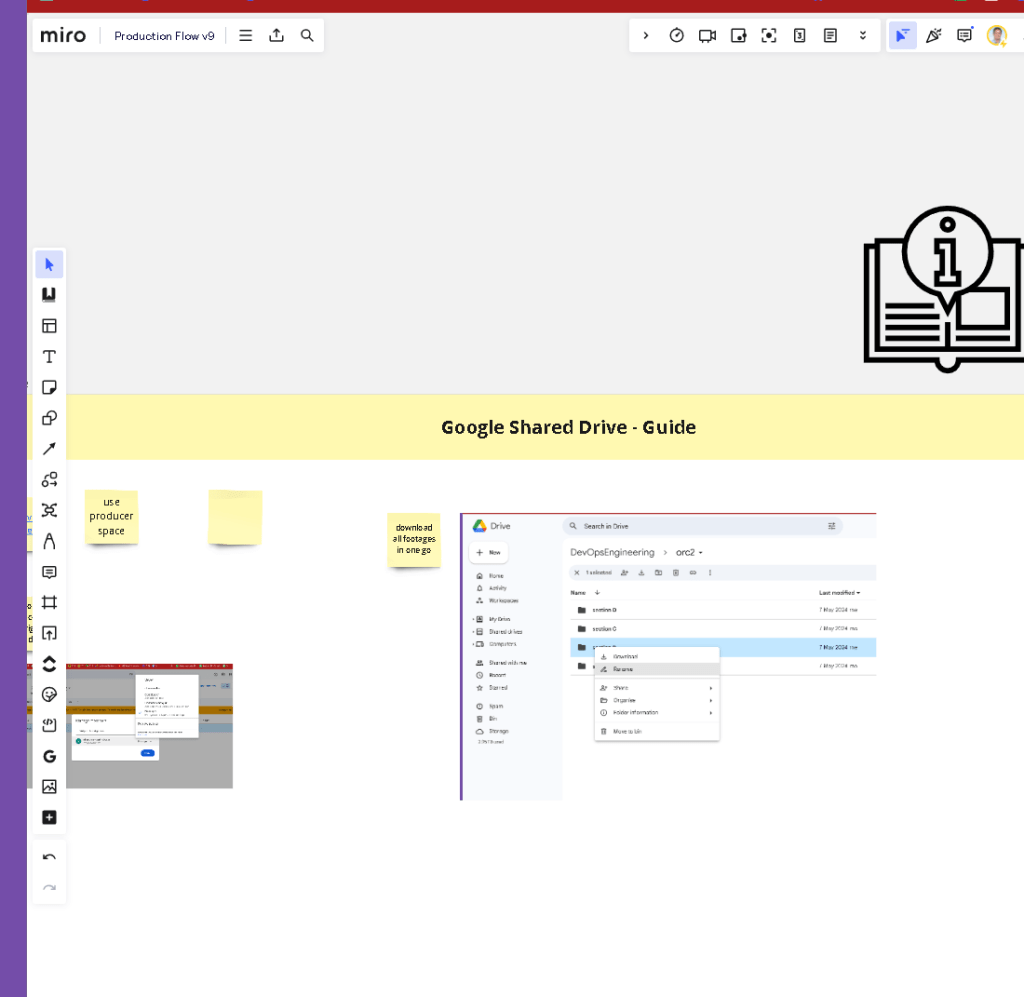
Task: Select the Google Drive screenshot image
Action: [x=668, y=656]
